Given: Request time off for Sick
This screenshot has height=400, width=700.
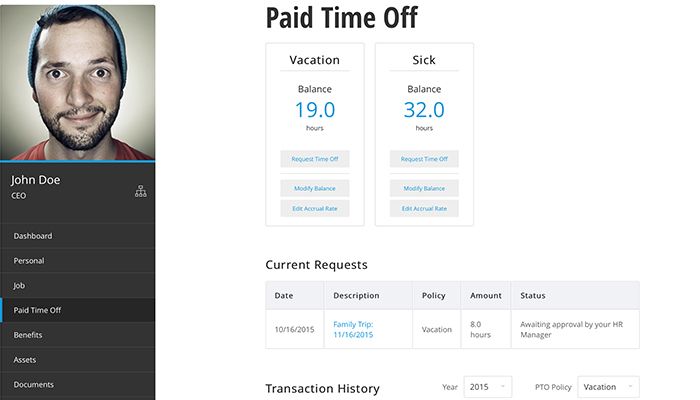Looking at the screenshot, I should 424,159.
